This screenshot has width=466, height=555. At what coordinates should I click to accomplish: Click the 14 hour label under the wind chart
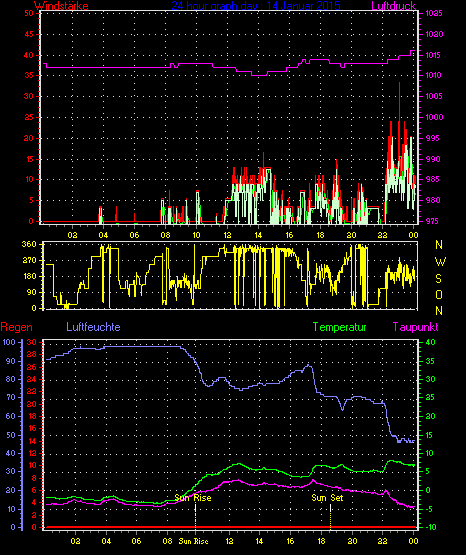point(258,235)
